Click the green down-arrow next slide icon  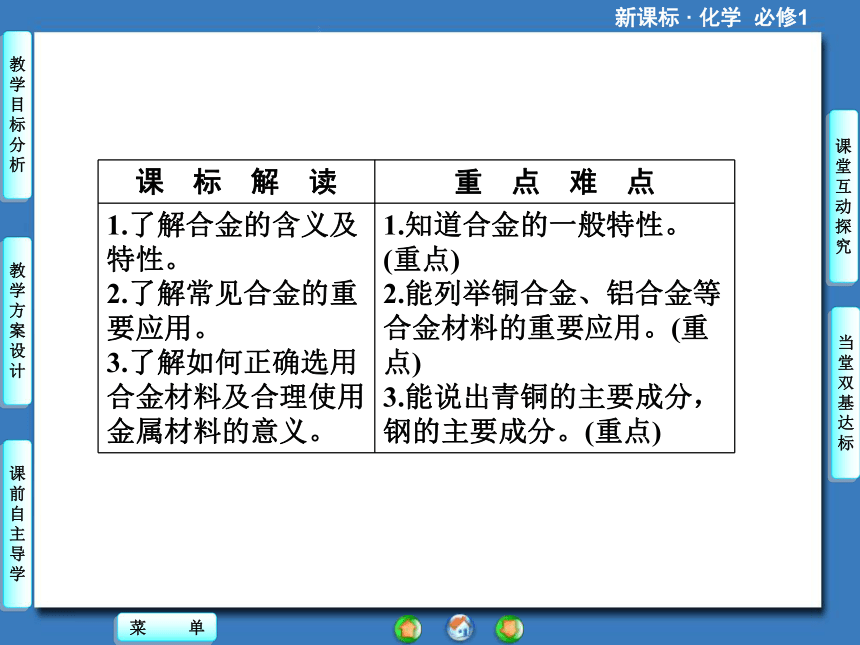coord(510,629)
